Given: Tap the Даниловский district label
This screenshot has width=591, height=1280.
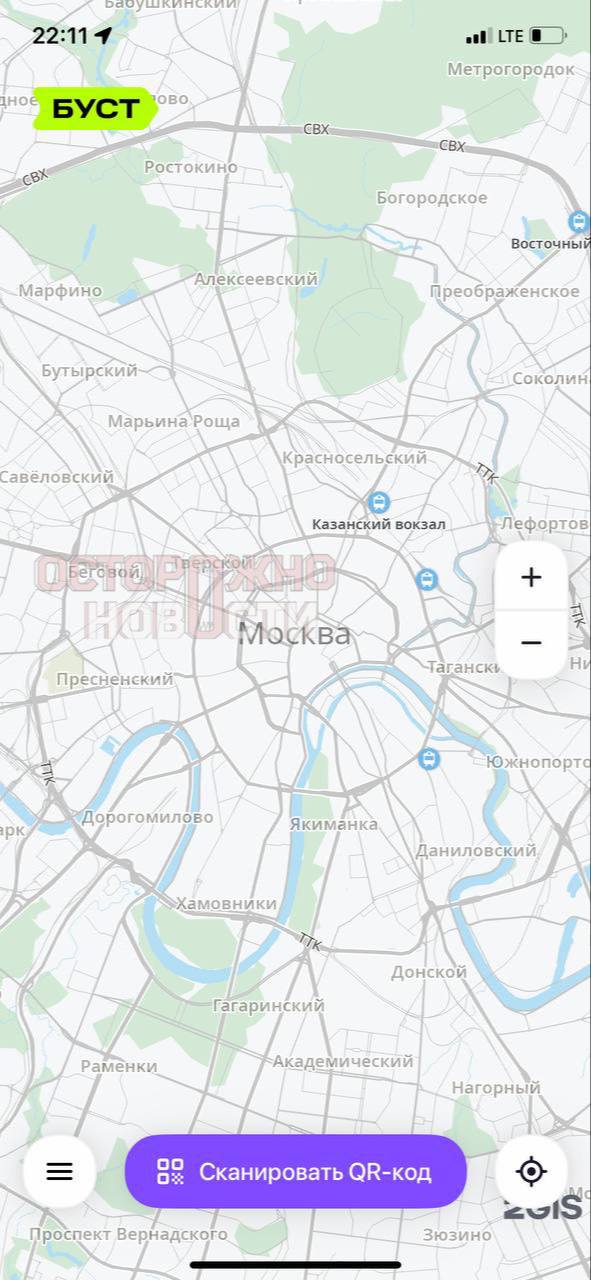Looking at the screenshot, I should (x=476, y=850).
